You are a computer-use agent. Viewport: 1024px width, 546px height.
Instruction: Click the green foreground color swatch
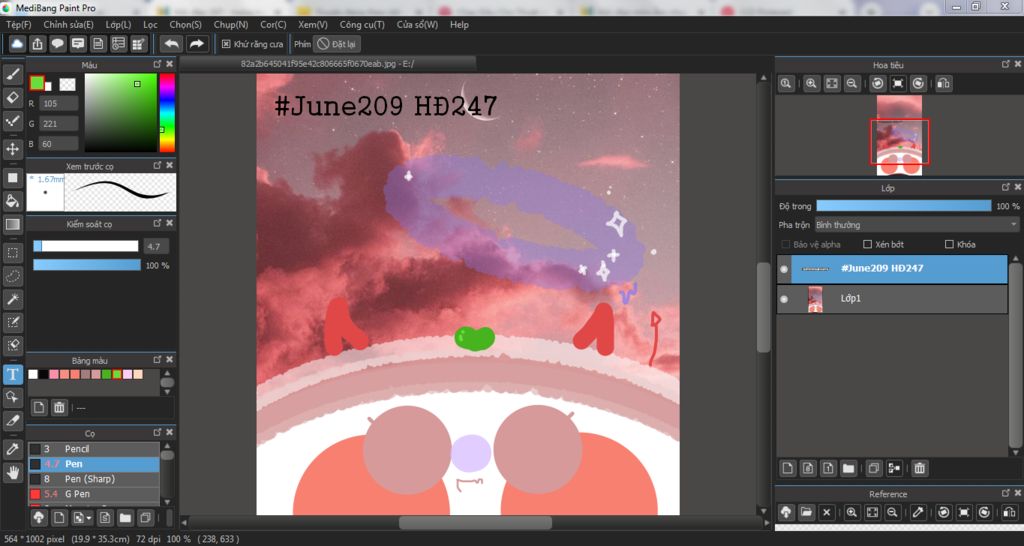[x=37, y=83]
